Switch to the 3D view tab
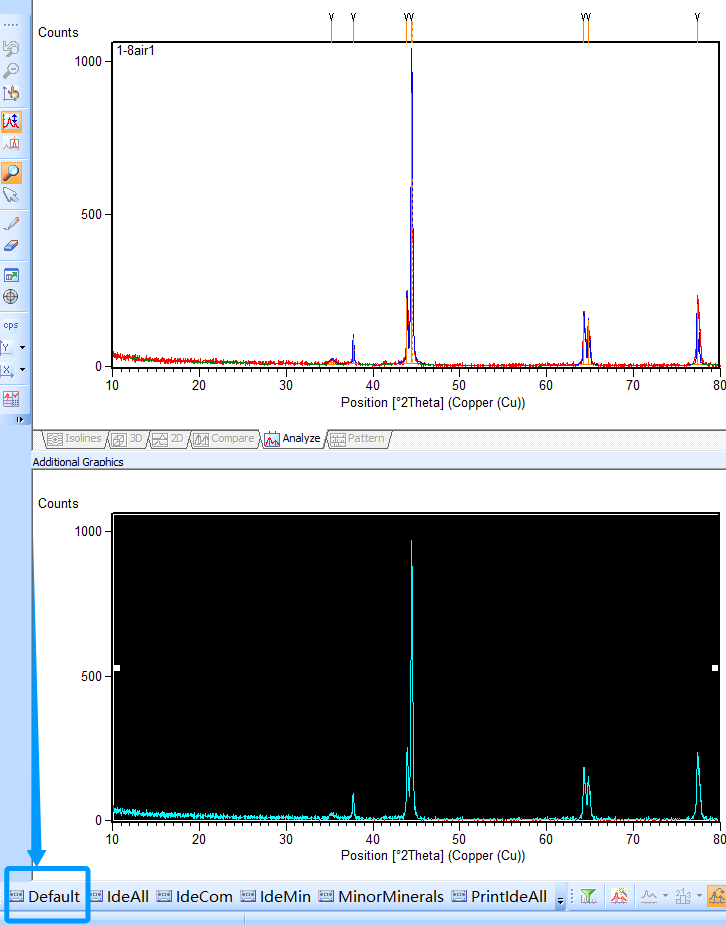Viewport: 726px width, 926px height. (128, 439)
